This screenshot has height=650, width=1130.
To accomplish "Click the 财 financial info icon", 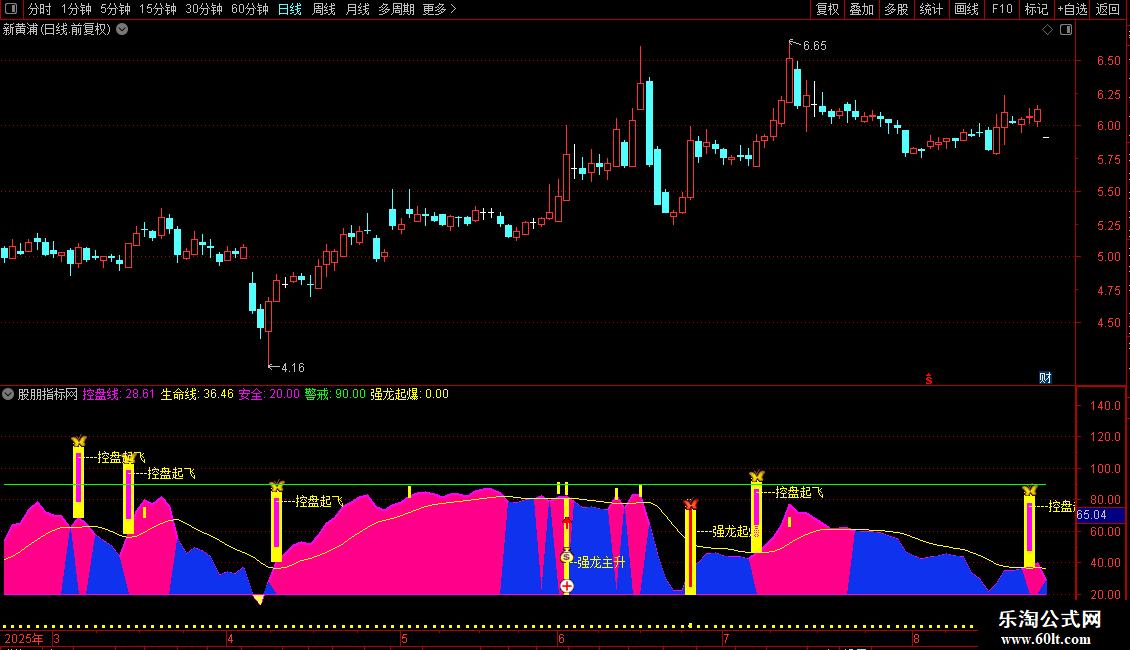I will 1045,378.
